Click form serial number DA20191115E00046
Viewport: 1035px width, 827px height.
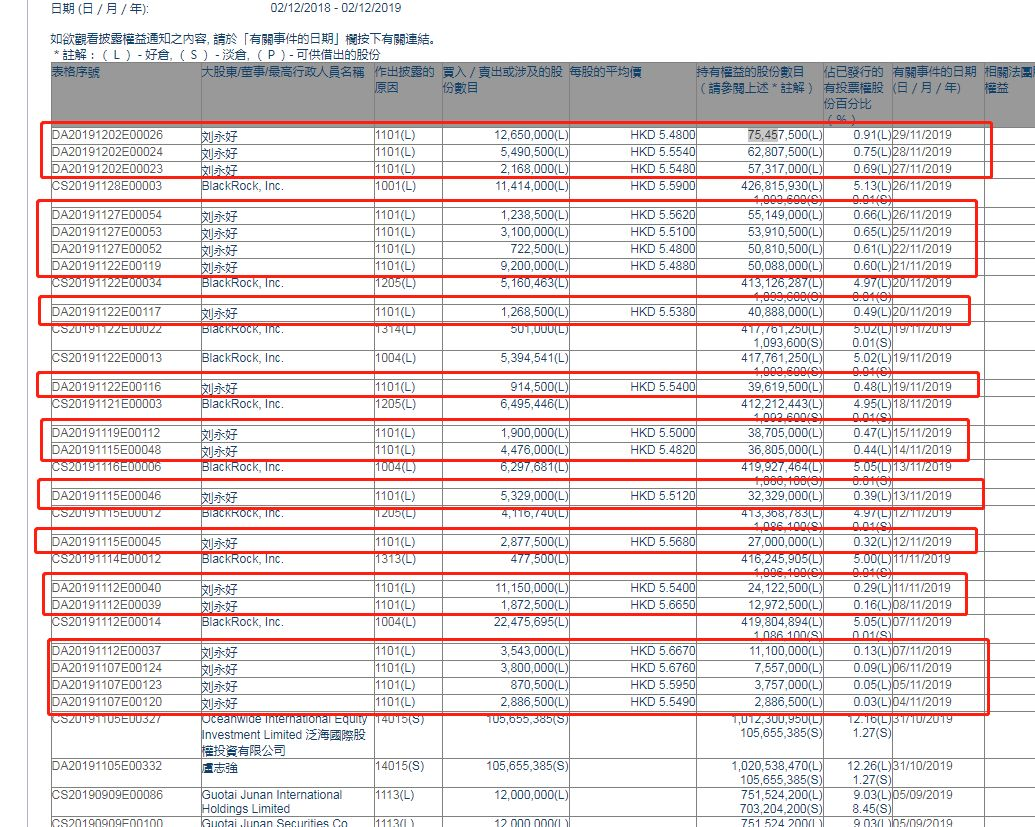click(x=107, y=496)
